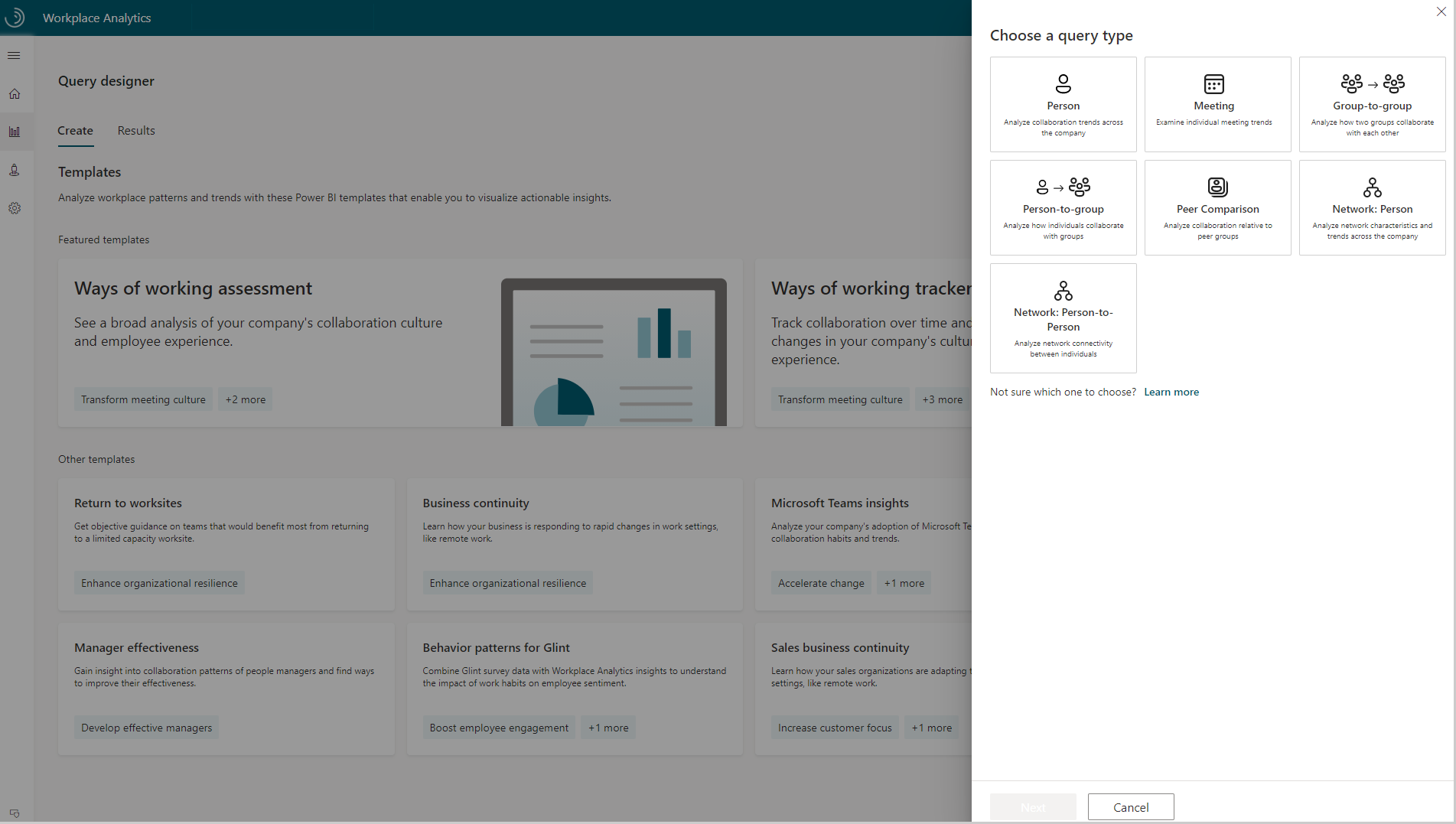
Task: Expand '+3 more' on Ways of working tracker
Action: (x=942, y=399)
